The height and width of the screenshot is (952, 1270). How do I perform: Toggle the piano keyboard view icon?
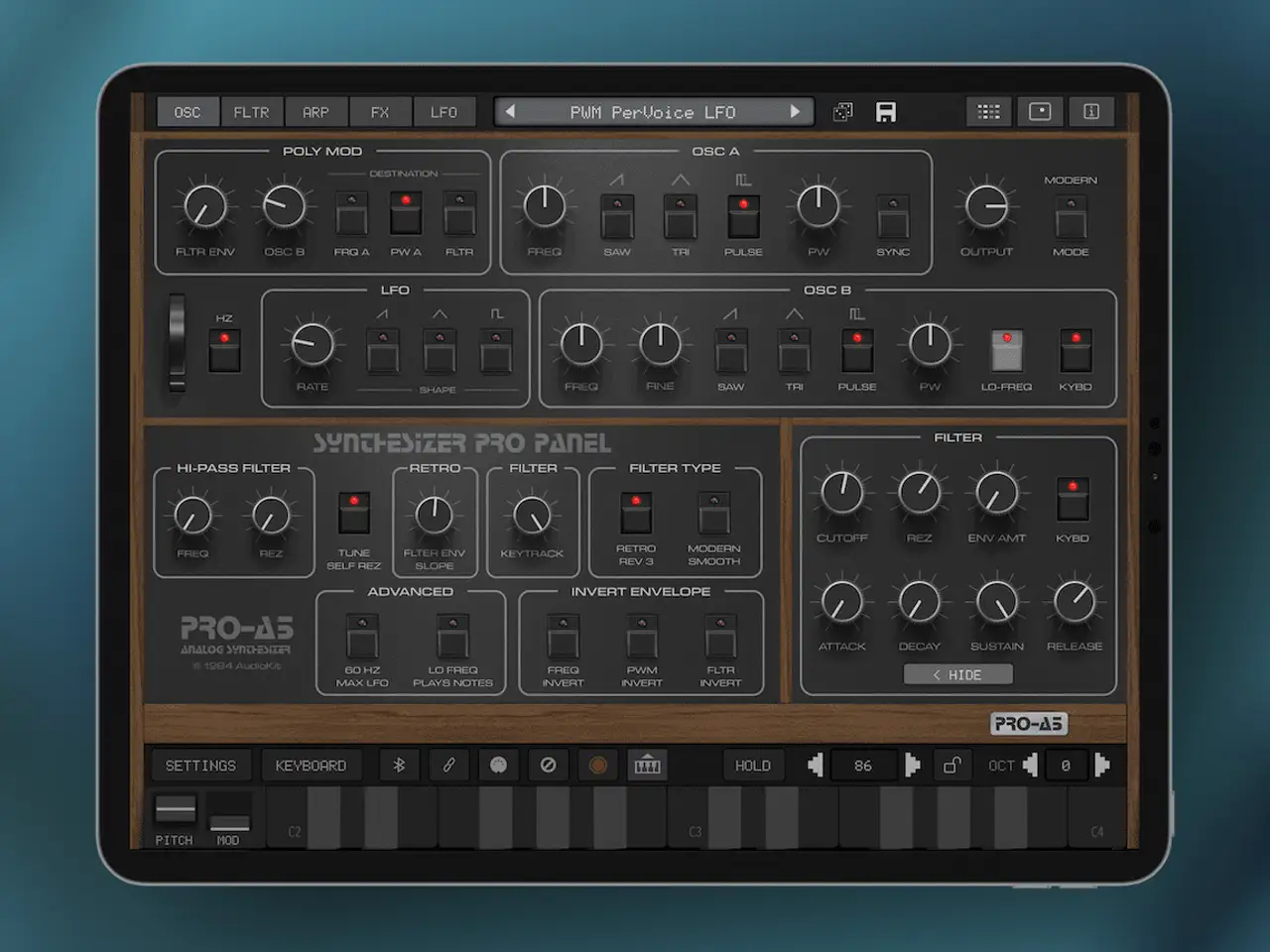pyautogui.click(x=647, y=766)
